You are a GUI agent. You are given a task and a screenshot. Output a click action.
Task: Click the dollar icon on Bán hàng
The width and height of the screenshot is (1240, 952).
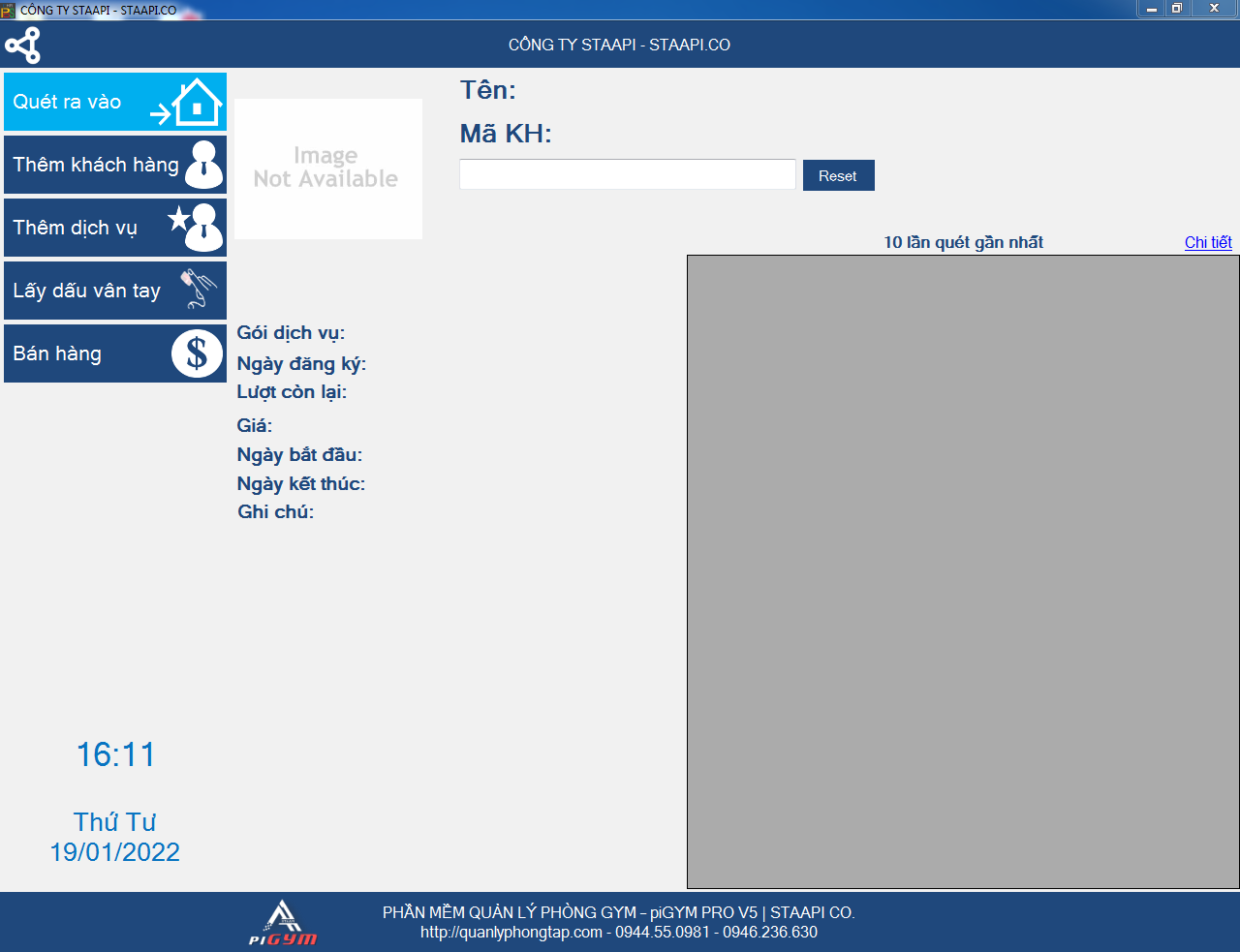coord(197,353)
